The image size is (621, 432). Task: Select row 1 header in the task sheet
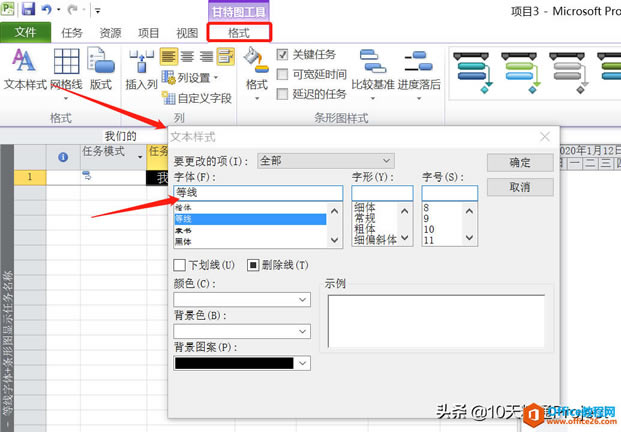click(30, 177)
